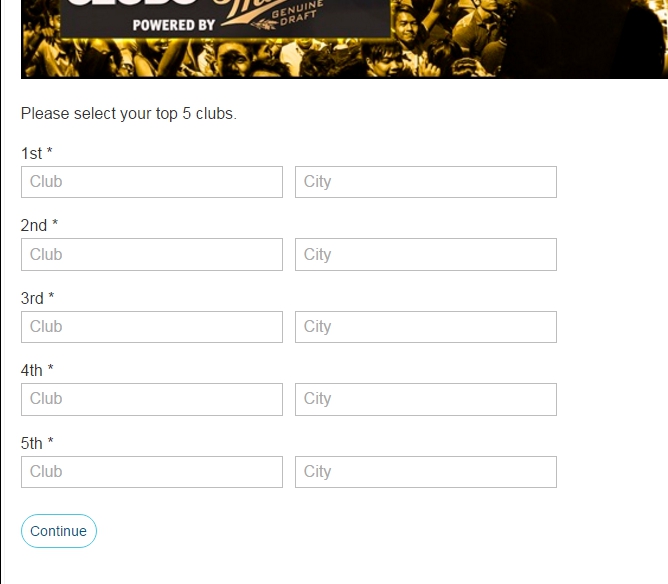
Task: Click the 1st required field label
Action: point(37,153)
